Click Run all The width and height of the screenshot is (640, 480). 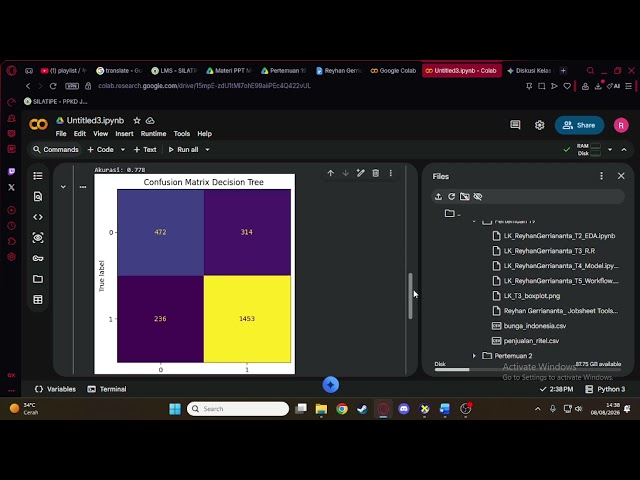(183, 150)
